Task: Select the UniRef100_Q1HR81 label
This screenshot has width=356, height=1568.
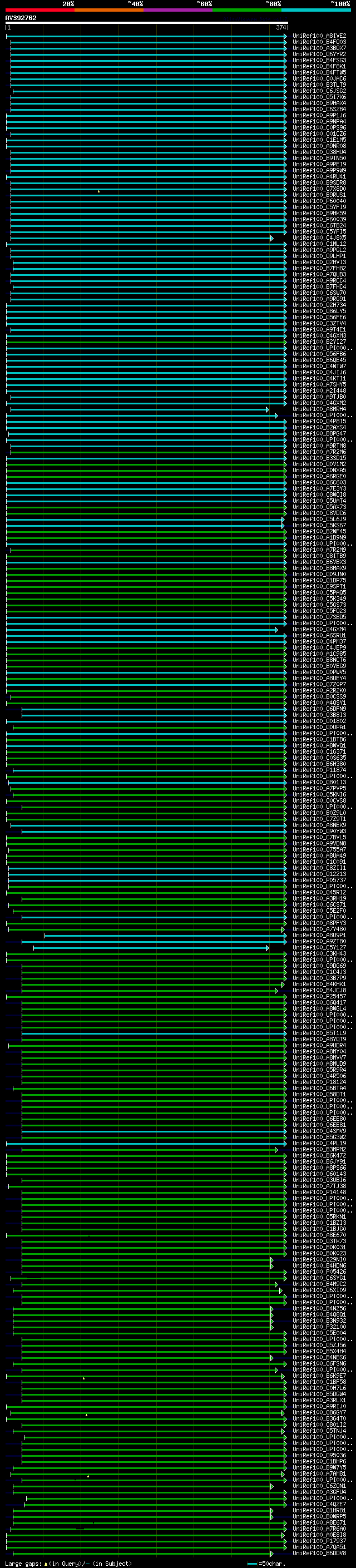Action: [319, 1510]
